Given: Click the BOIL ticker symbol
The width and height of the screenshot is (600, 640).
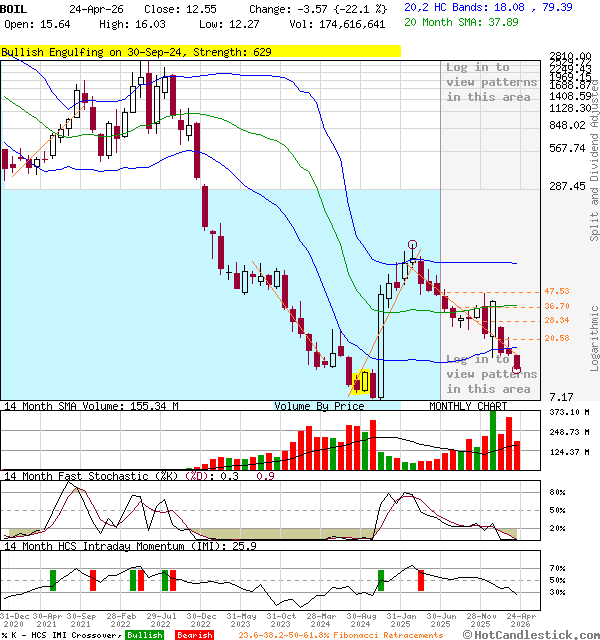Looking at the screenshot, I should (15, 7).
